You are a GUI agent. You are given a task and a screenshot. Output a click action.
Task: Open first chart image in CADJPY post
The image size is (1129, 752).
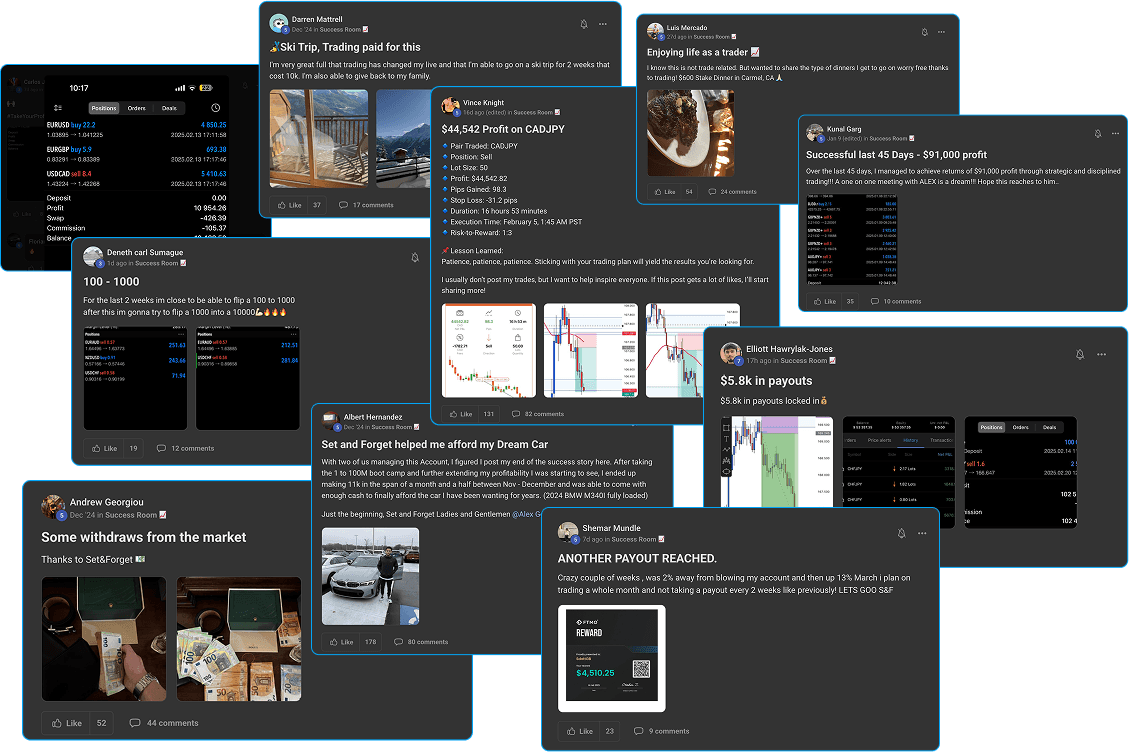pos(489,351)
